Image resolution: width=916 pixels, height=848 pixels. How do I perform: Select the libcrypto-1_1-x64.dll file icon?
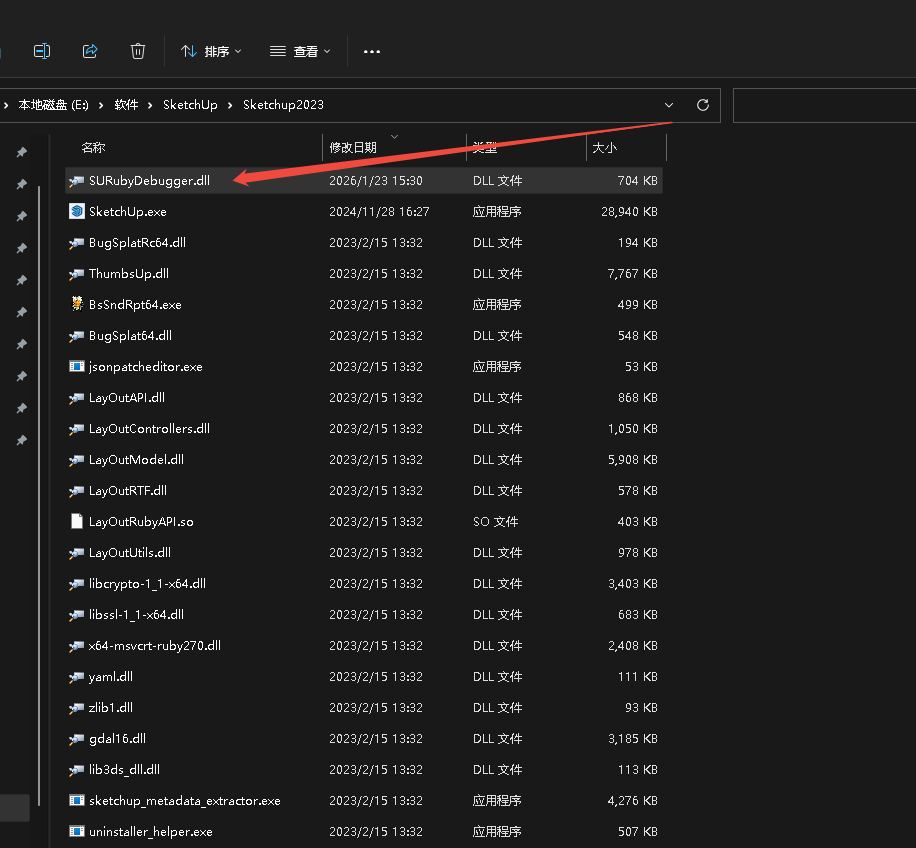(x=77, y=583)
